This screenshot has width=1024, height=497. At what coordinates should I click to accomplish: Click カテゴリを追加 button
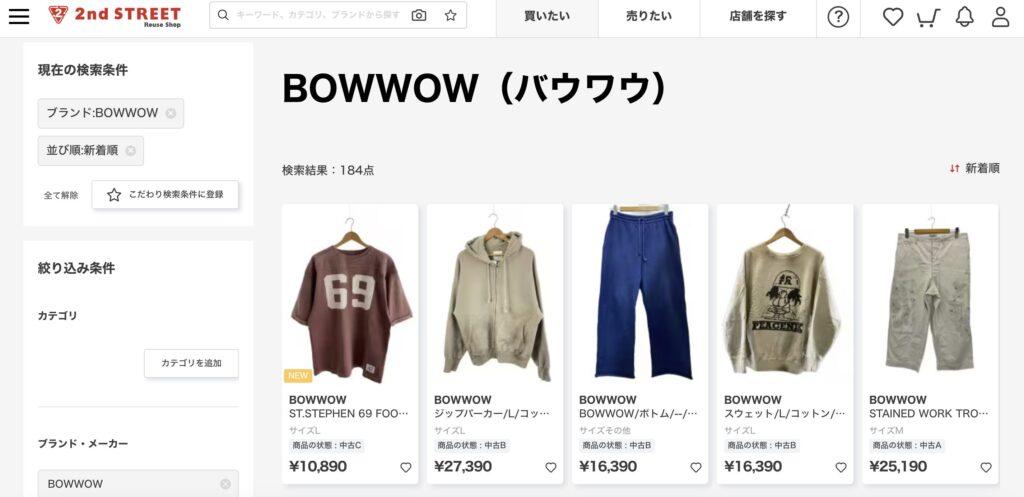[x=191, y=363]
